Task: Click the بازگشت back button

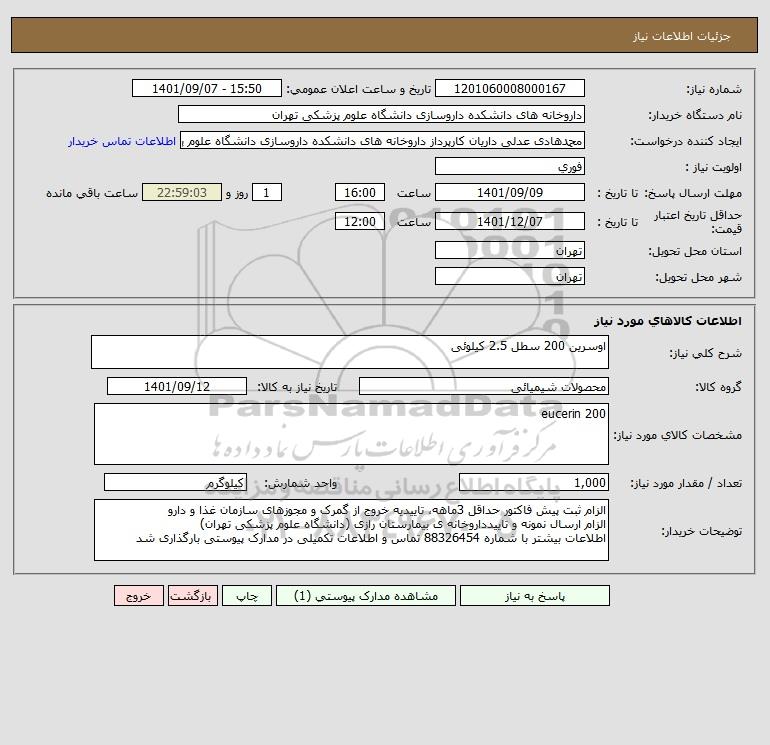Action: (192, 596)
